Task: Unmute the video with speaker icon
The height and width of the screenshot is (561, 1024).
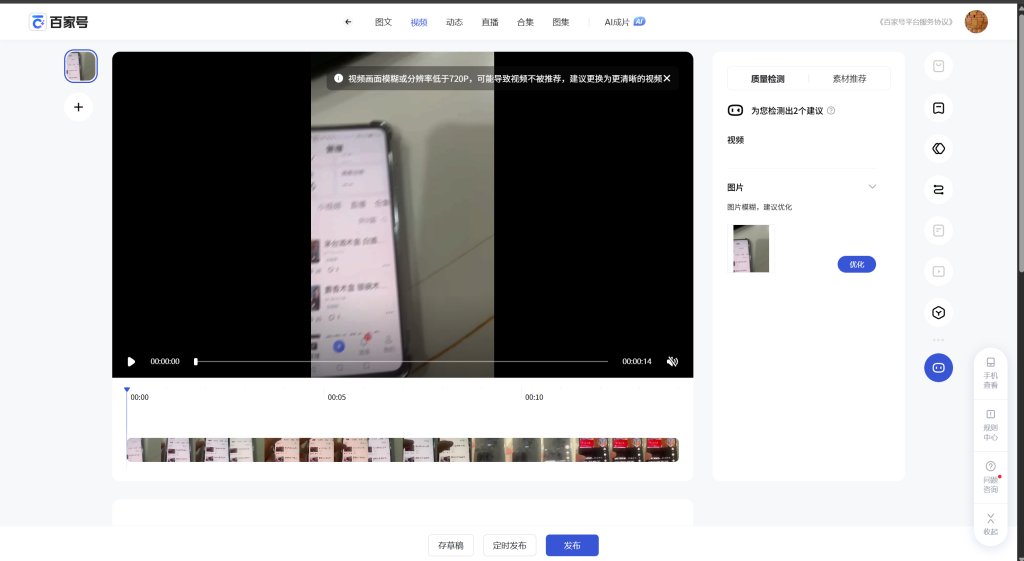Action: click(672, 362)
